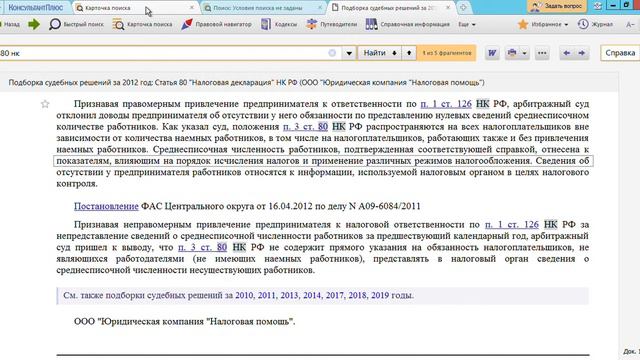Expand the Еще toolbar menu

(467, 24)
